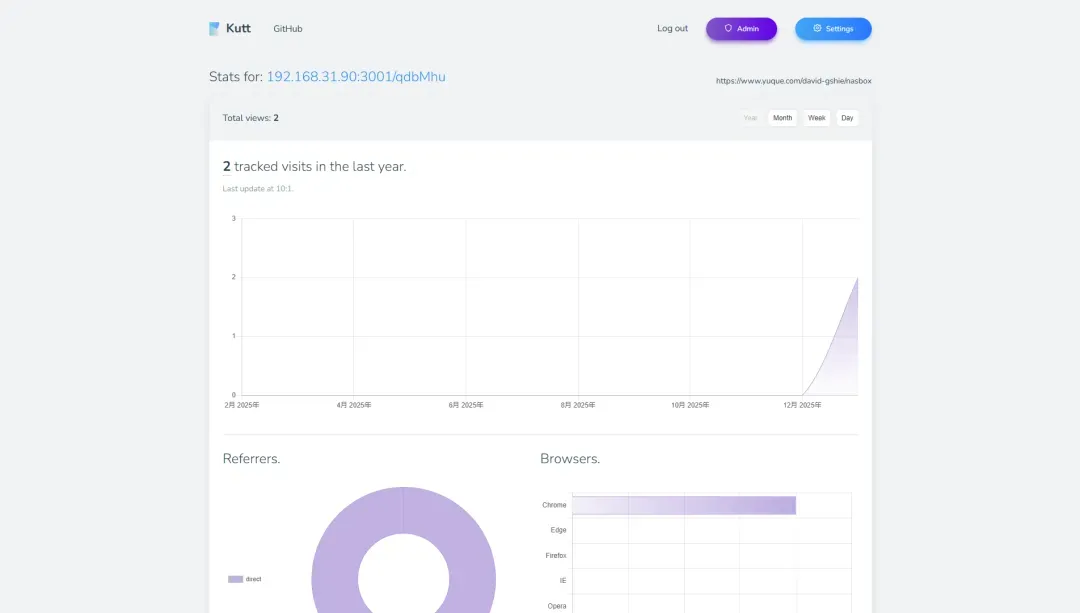Viewport: 1080px width, 613px height.
Task: Toggle the direct referrer legend swatch
Action: coord(235,579)
